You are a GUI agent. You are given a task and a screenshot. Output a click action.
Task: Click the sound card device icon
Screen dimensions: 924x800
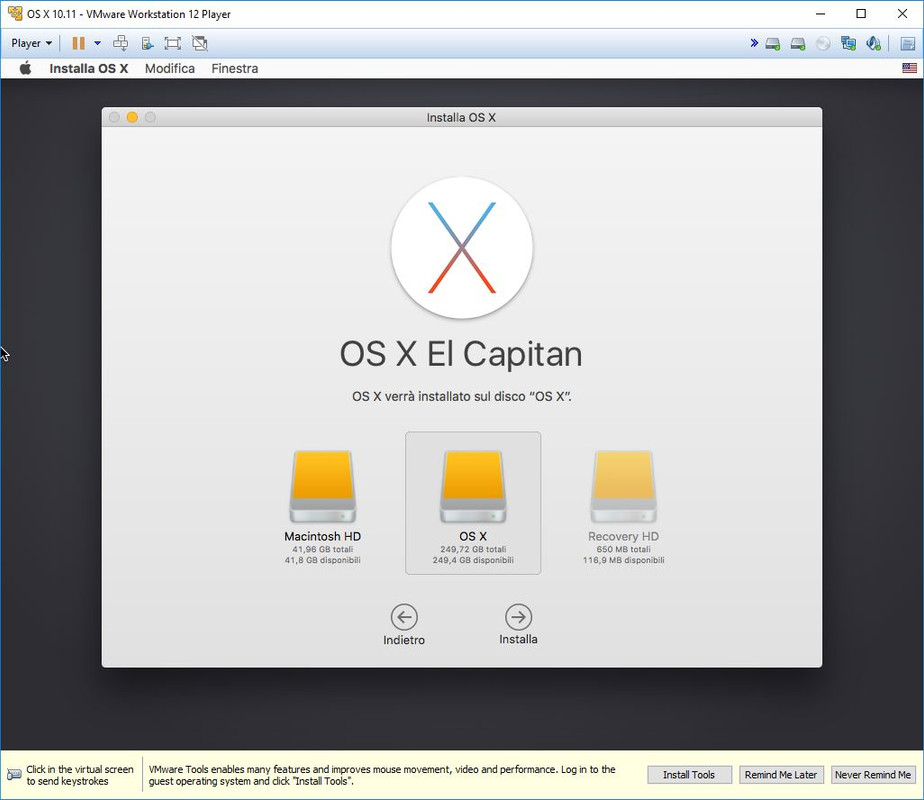point(874,43)
